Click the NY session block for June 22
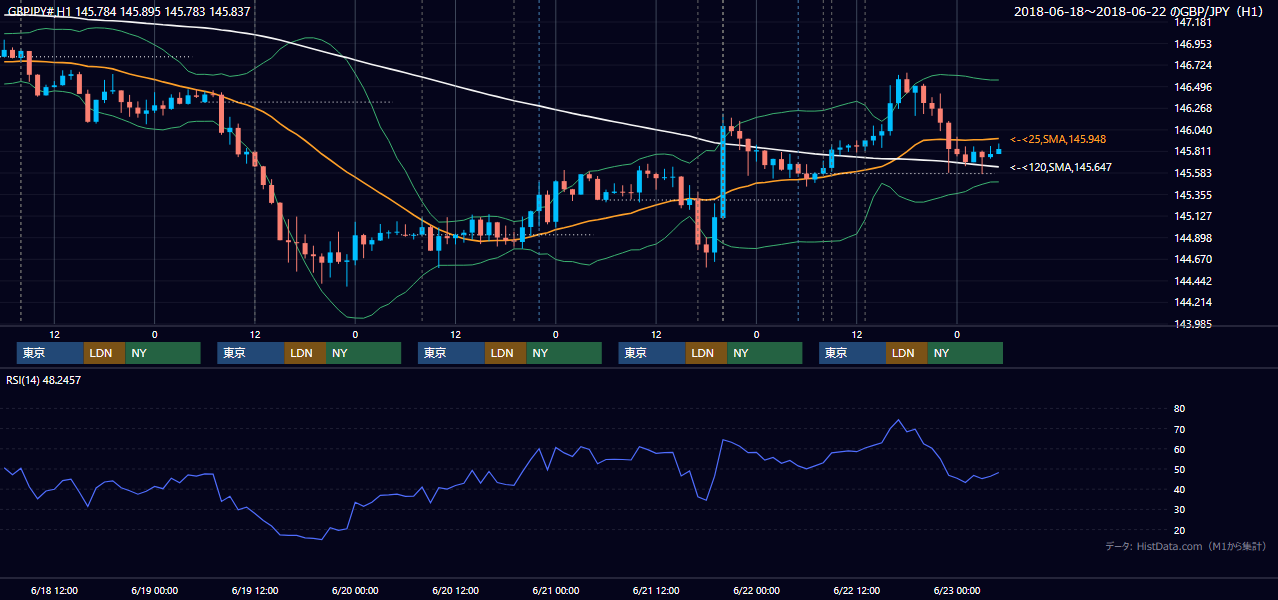Screen dimensions: 1278x600 pos(965,353)
